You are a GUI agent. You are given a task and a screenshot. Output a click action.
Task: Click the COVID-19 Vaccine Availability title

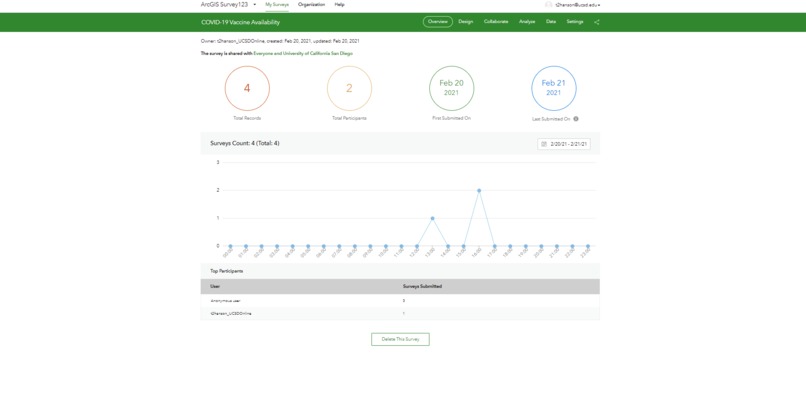point(241,23)
